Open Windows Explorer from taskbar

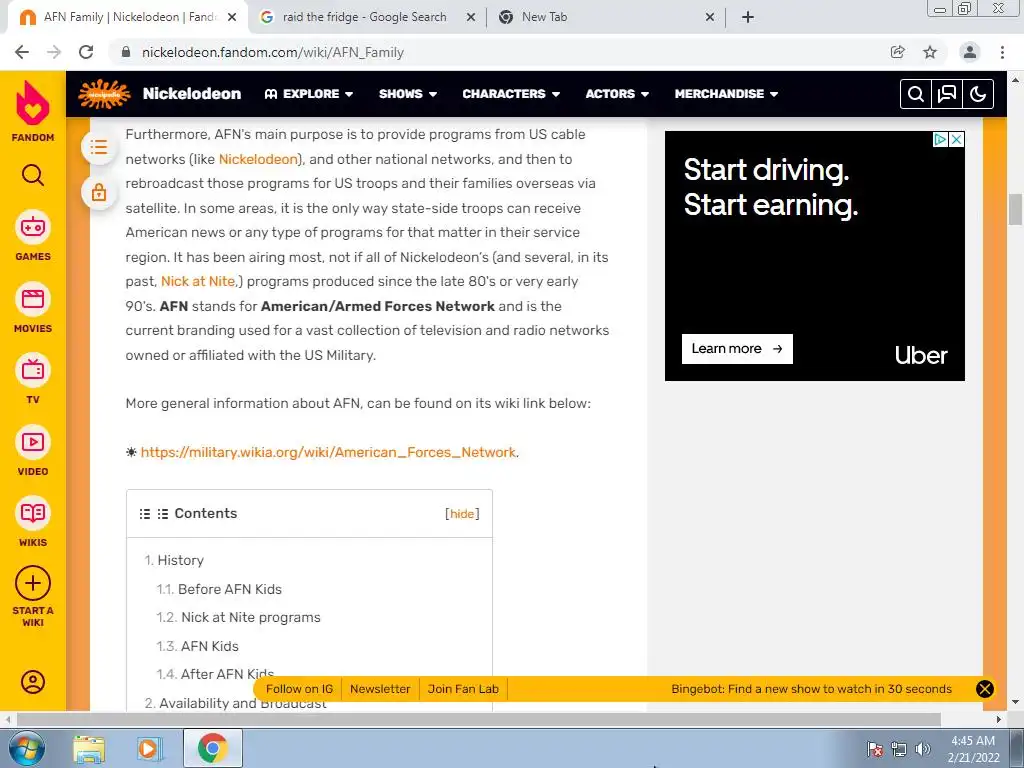click(x=89, y=748)
